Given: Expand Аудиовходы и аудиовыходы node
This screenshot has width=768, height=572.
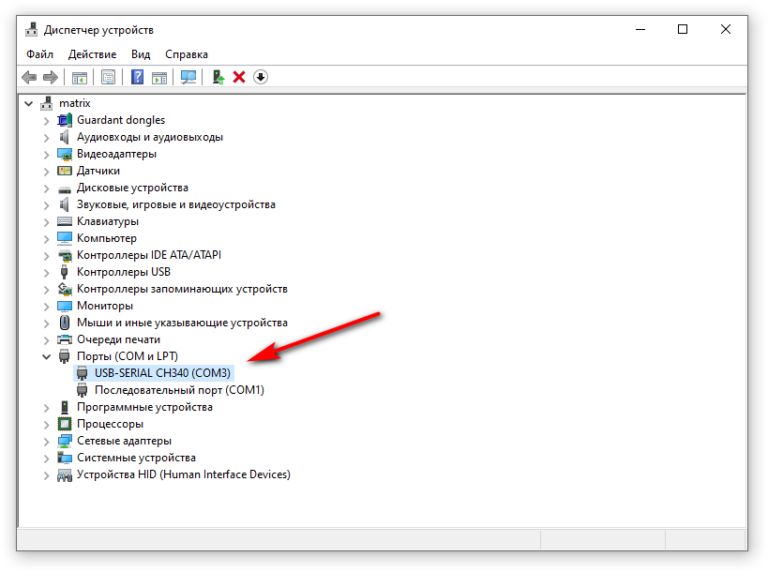Looking at the screenshot, I should point(47,138).
